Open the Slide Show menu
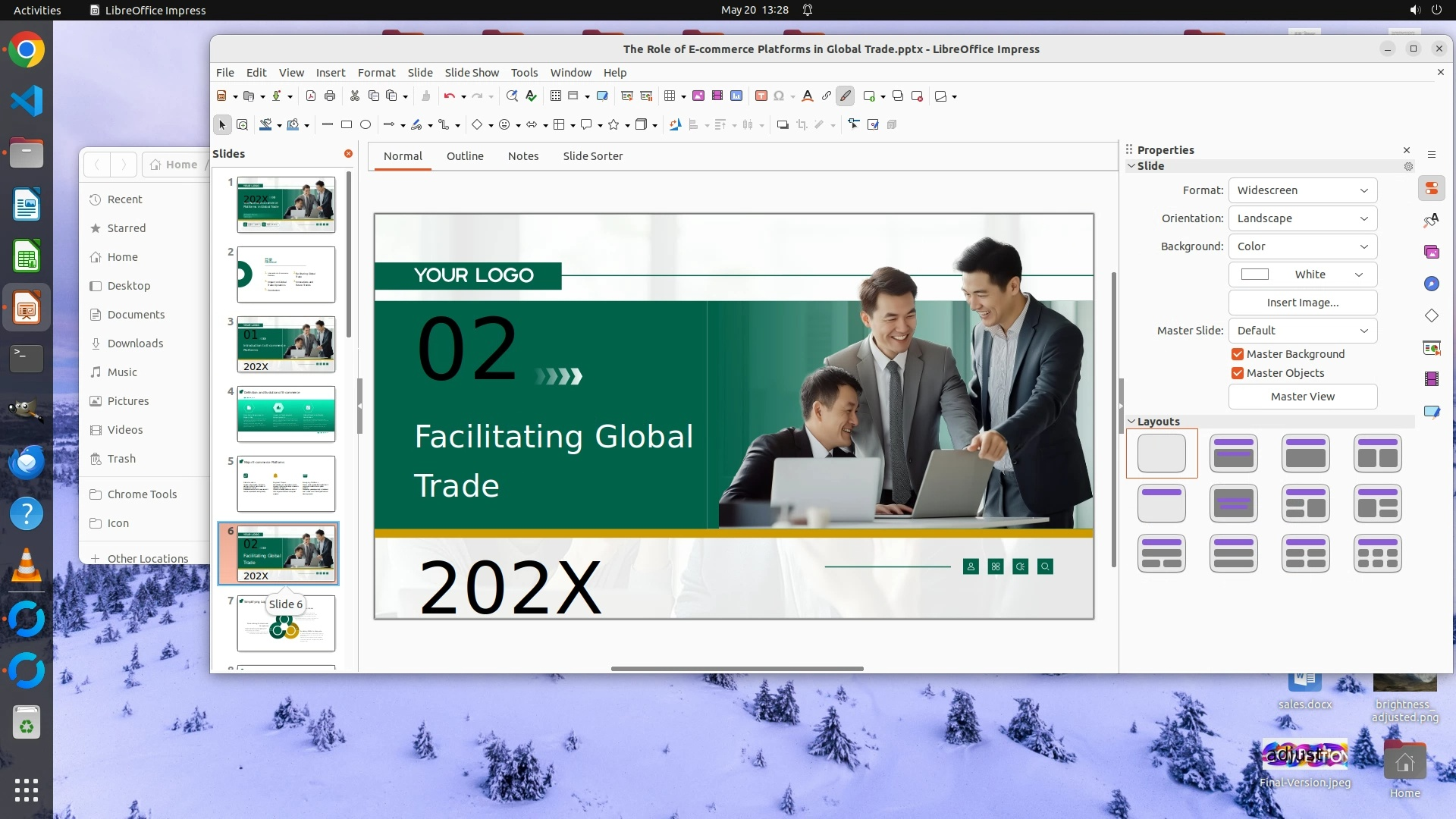This screenshot has width=1456, height=819. point(471,73)
